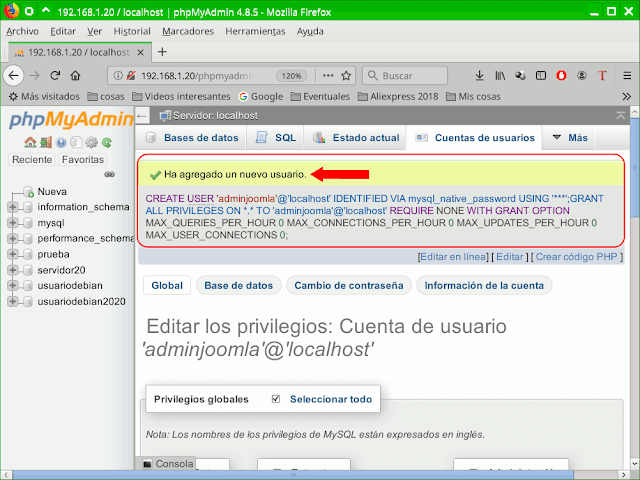
Task: Click the Favoritas button in sidebar
Action: pos(83,160)
